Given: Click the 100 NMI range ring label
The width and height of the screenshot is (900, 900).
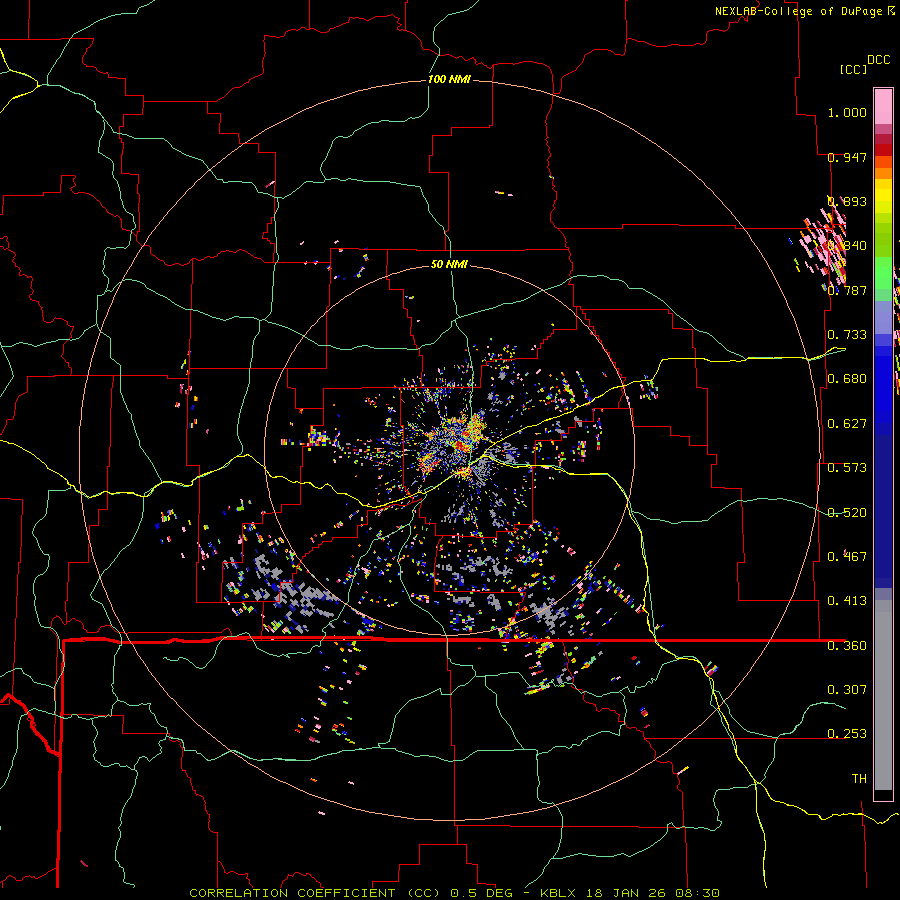Looking at the screenshot, I should click(449, 79).
